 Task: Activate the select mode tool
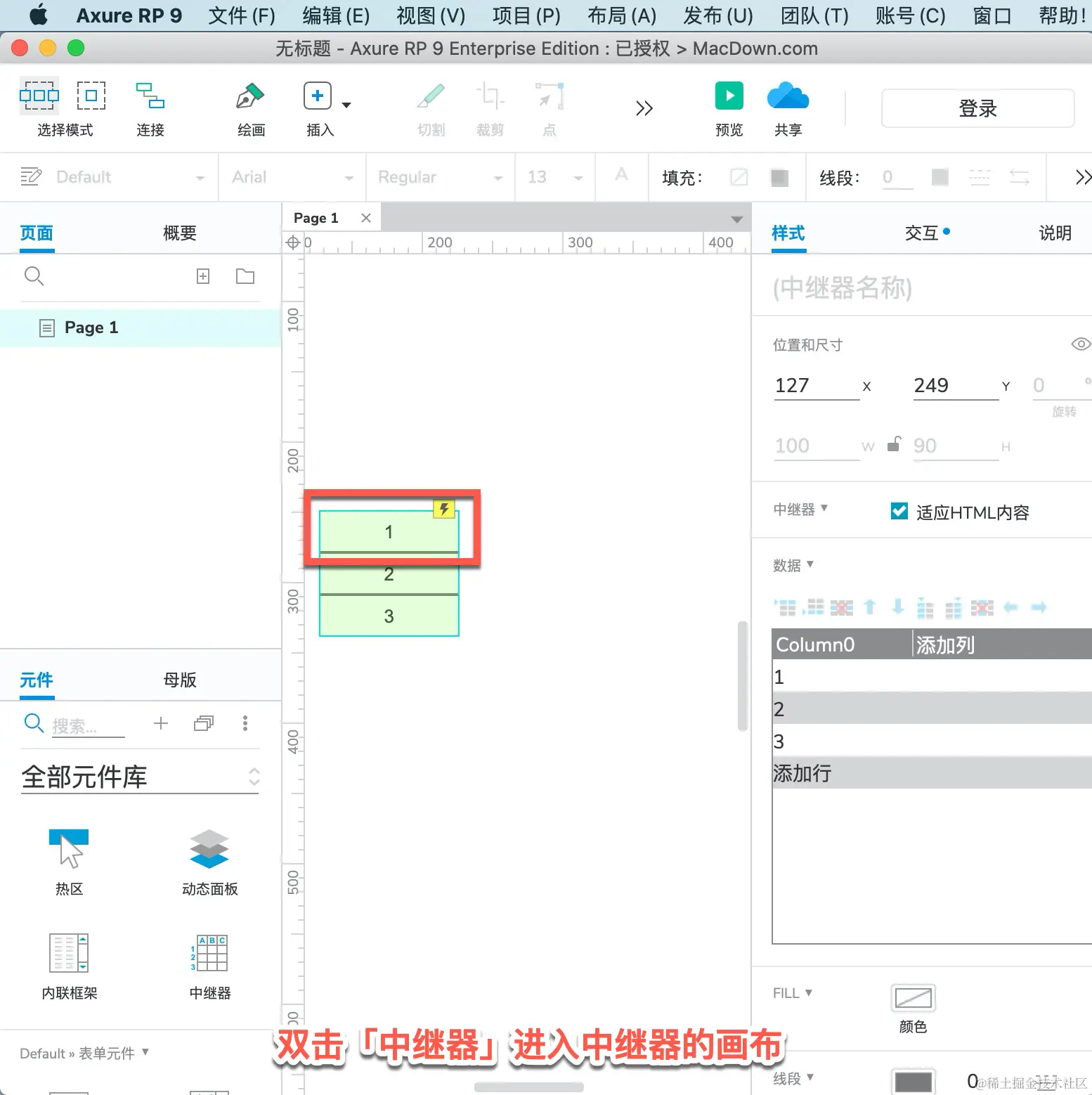coord(39,96)
